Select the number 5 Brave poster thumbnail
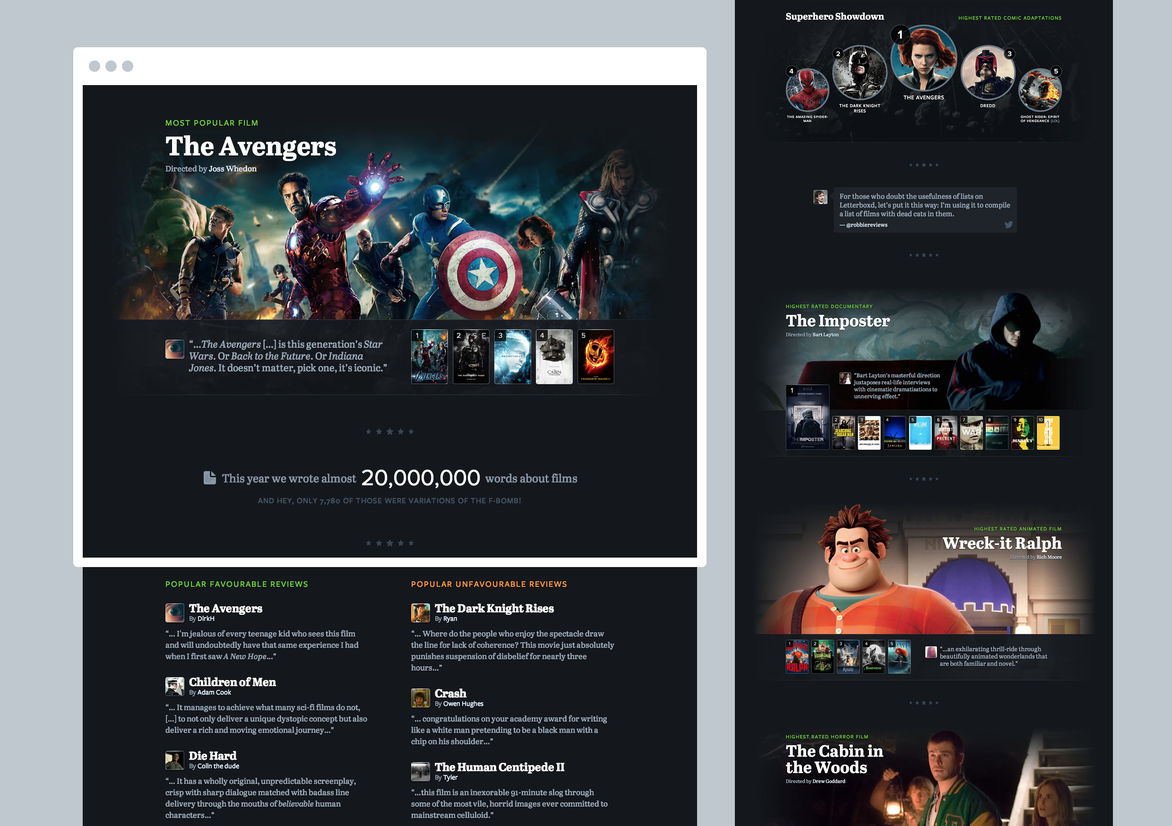This screenshot has height=826, width=1172. 899,656
